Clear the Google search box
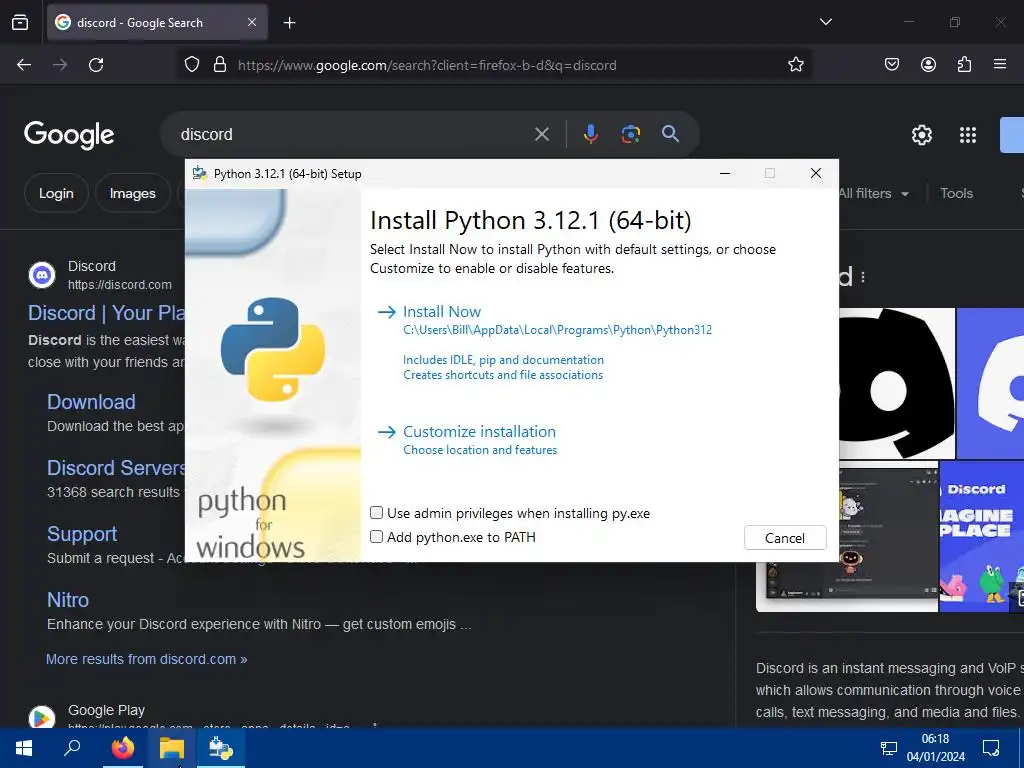 pyautogui.click(x=541, y=135)
